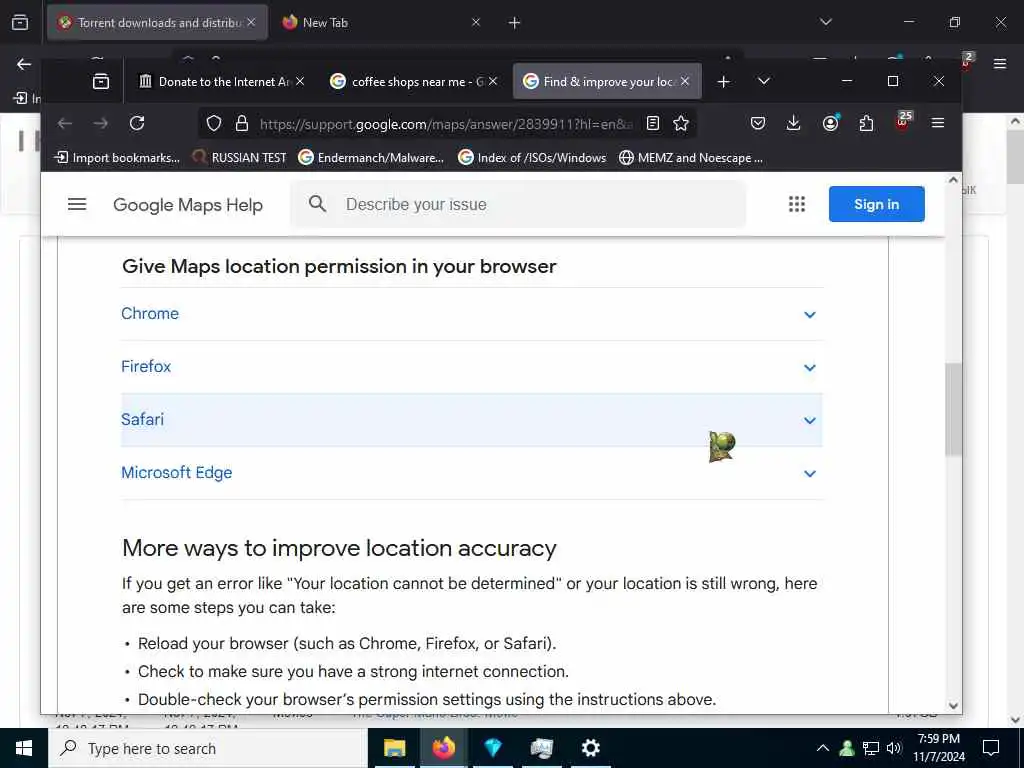Open the back window's hamburger menu
This screenshot has height=768, width=1024.
tap(999, 64)
